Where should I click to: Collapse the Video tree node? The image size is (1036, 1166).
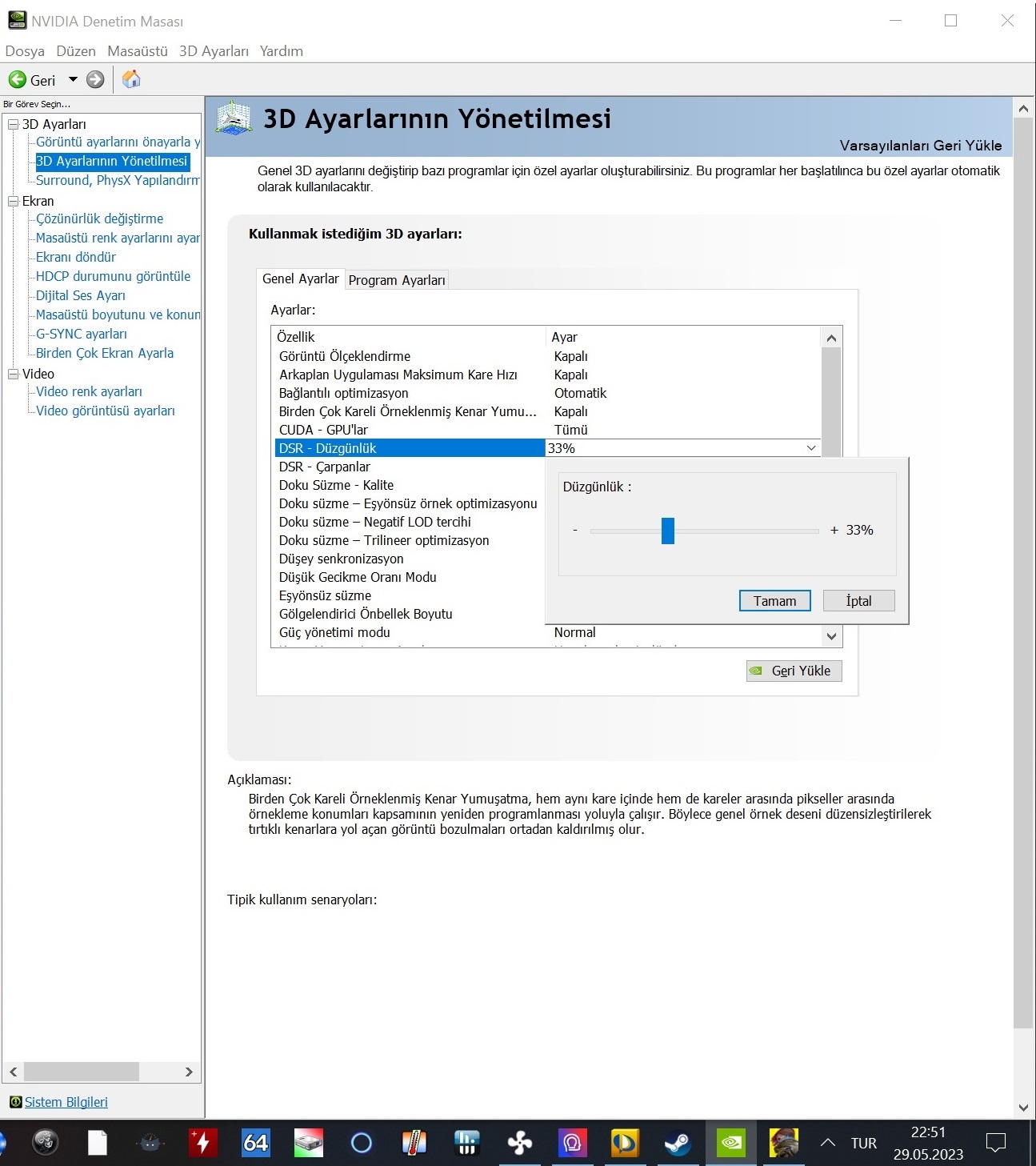[13, 374]
